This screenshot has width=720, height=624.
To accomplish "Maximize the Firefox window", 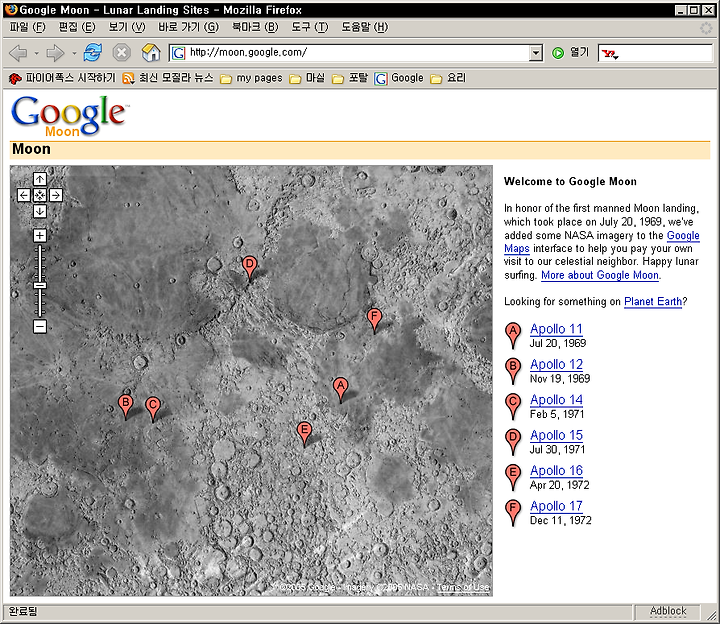I will click(x=694, y=10).
